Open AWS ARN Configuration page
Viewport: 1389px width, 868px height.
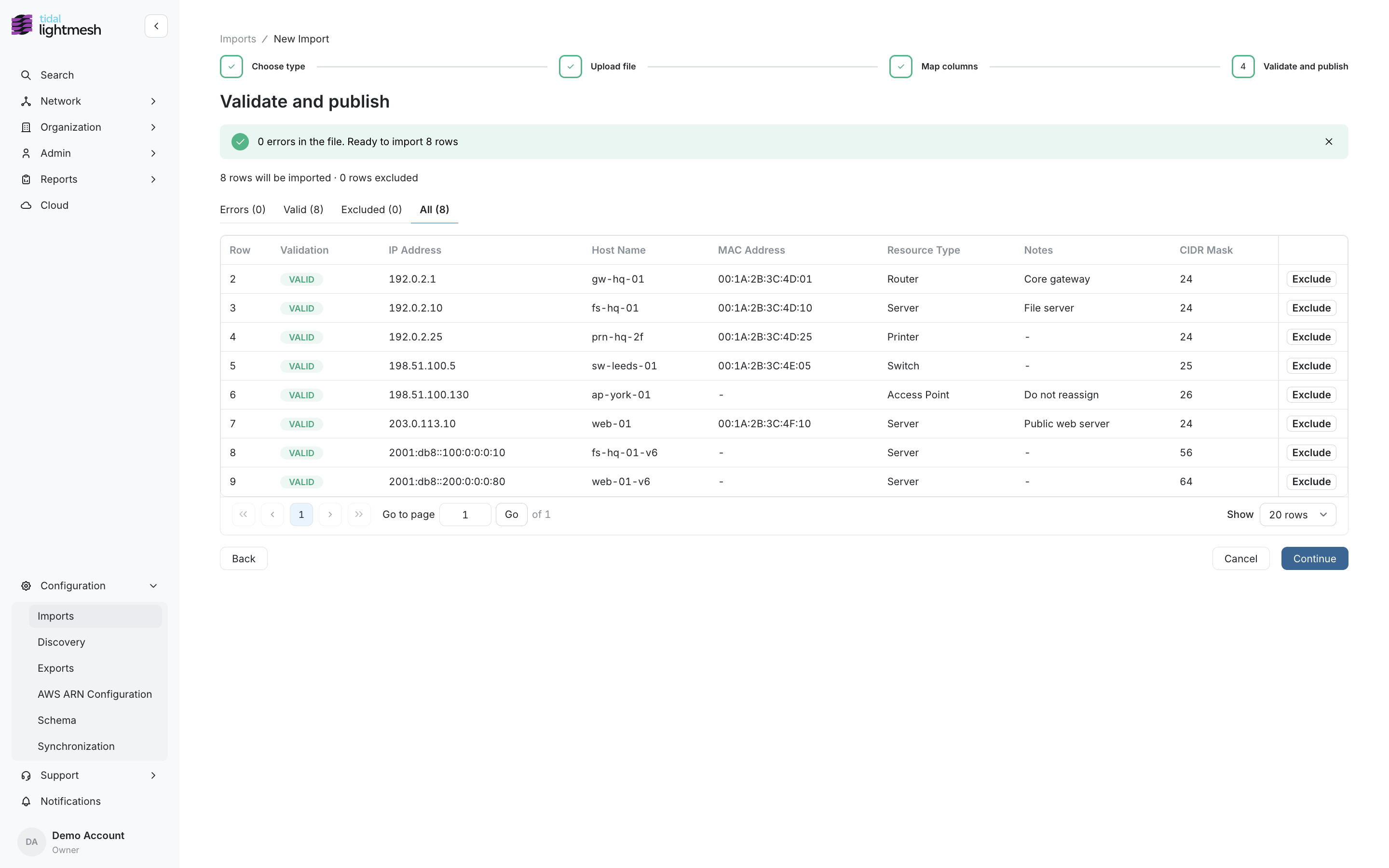(95, 694)
